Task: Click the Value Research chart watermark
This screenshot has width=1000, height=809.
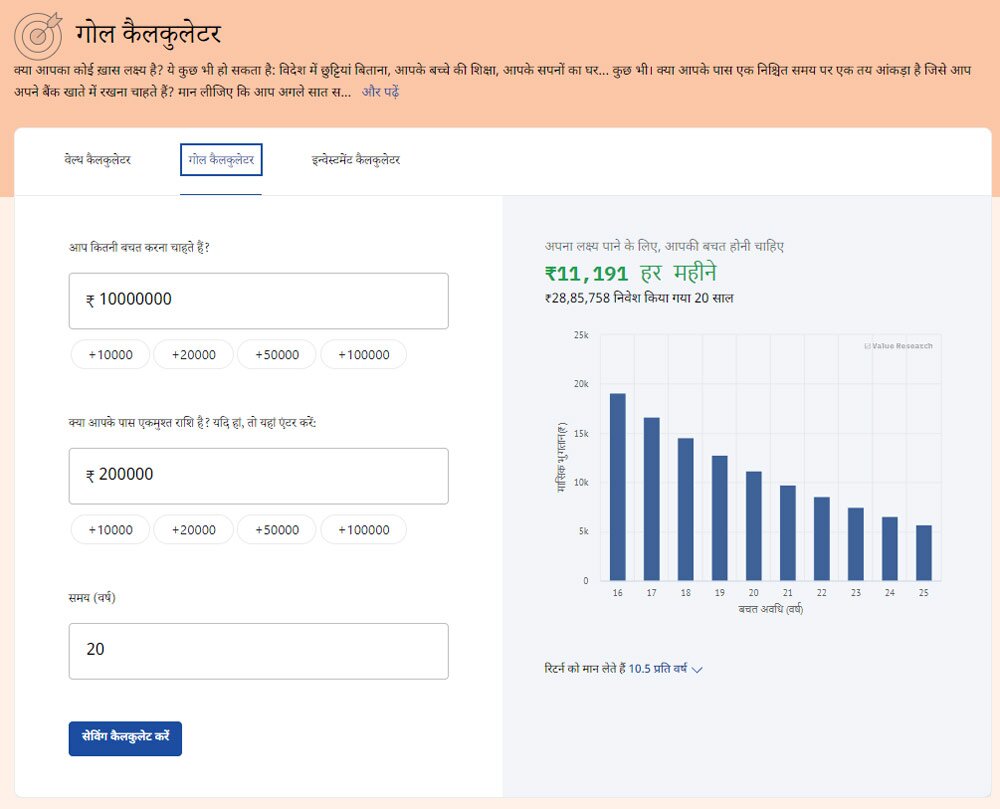Action: 898,346
